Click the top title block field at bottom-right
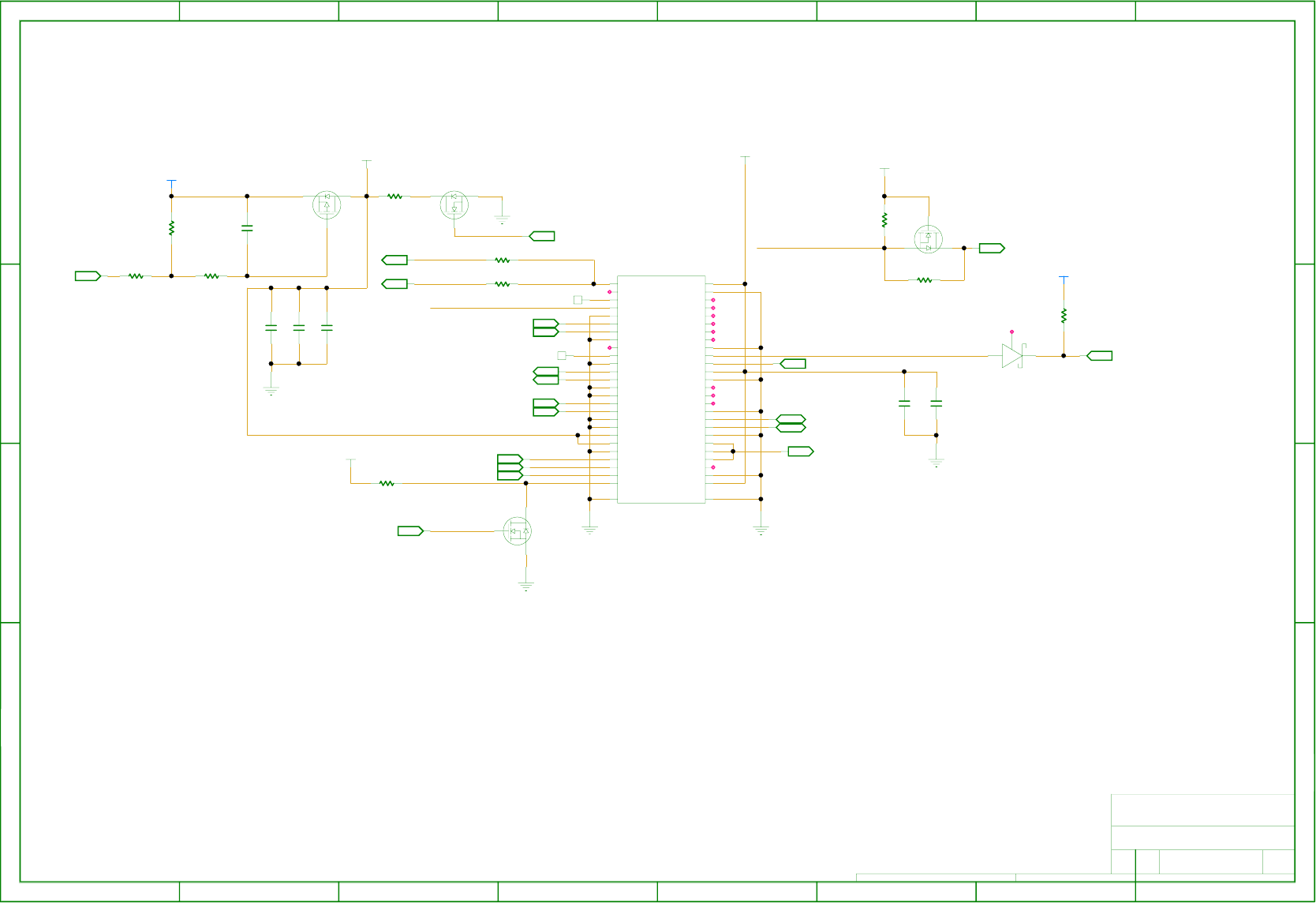This screenshot has width=1316, height=903. coord(1202,811)
